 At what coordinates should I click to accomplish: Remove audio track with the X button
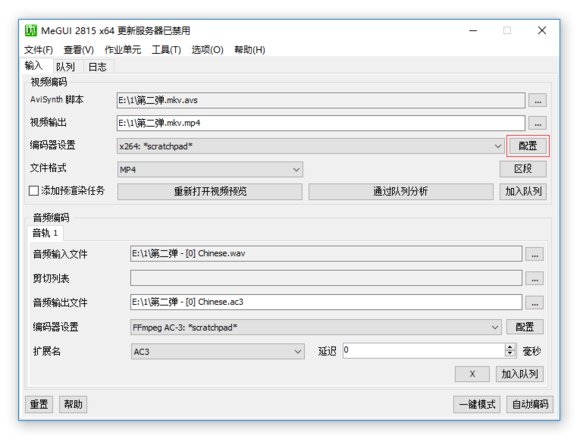(472, 374)
